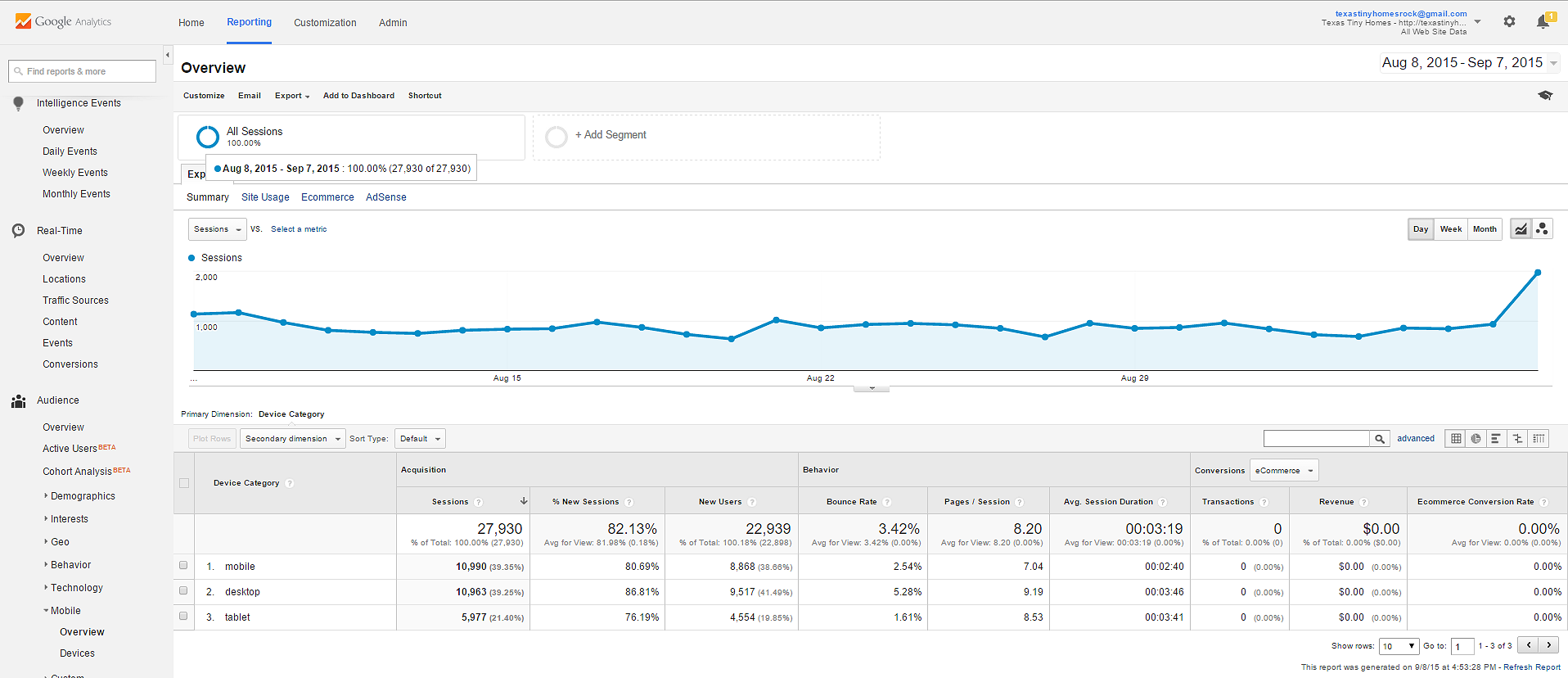This screenshot has height=678, width=1568.
Task: Open the notifications bell icon
Action: coord(1543,22)
